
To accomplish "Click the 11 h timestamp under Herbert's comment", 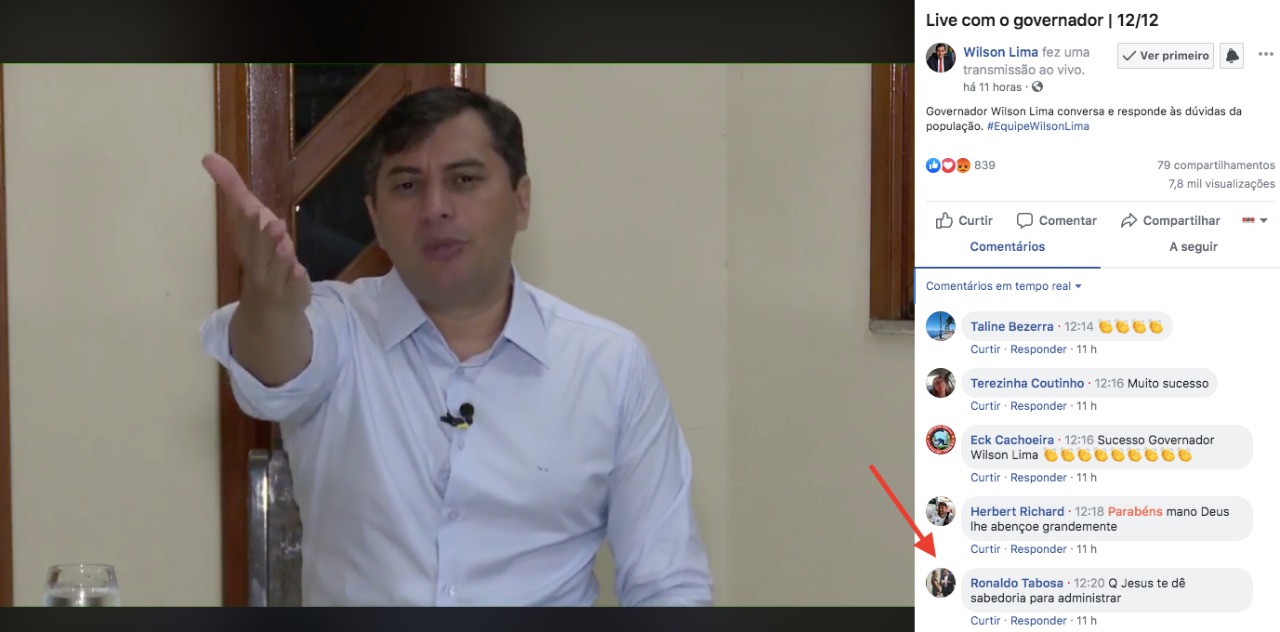I will click(1086, 549).
